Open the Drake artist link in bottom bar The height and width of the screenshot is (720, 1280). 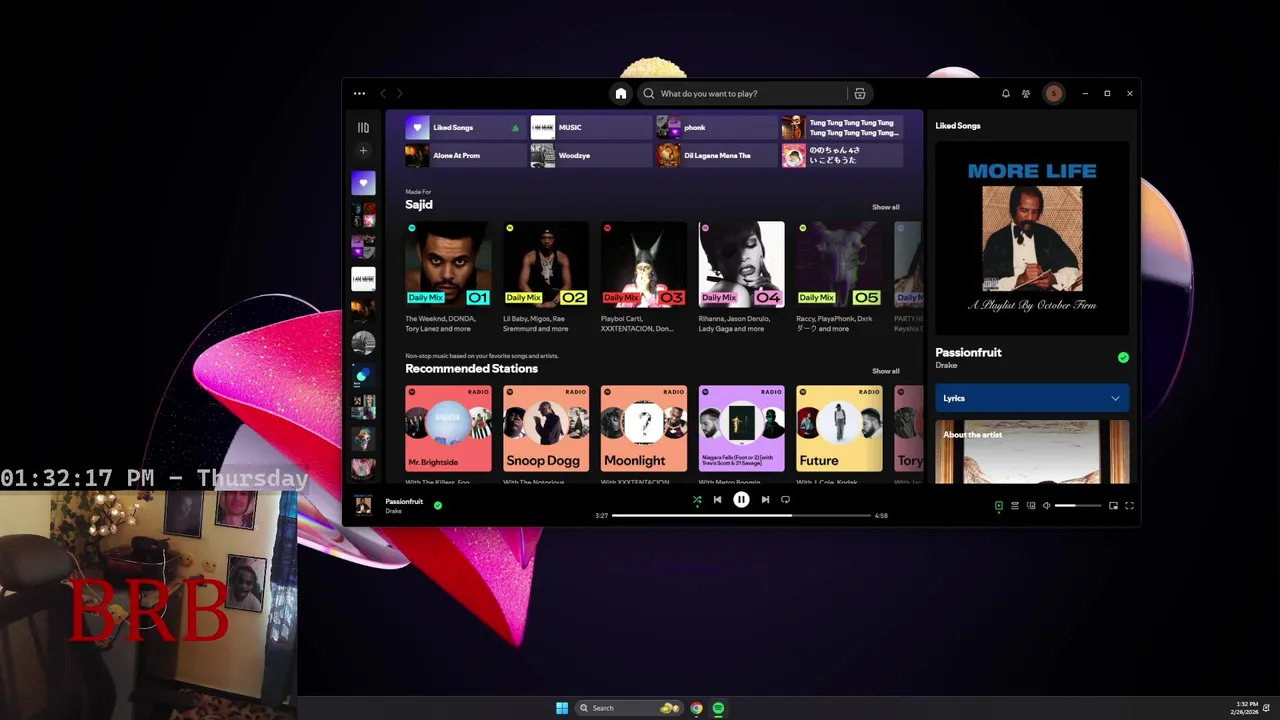[393, 511]
